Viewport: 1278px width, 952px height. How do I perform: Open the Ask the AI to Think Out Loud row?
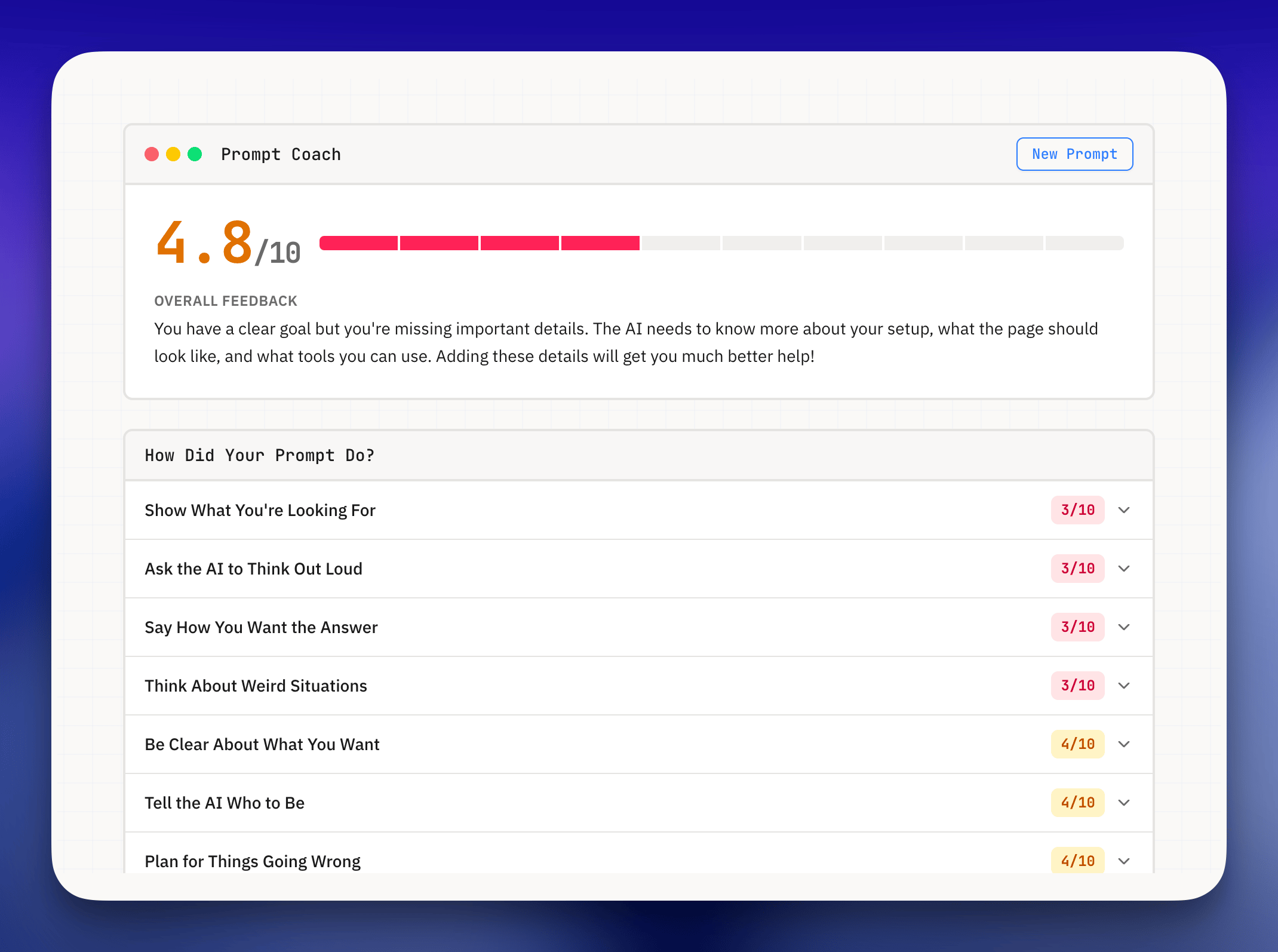253,569
